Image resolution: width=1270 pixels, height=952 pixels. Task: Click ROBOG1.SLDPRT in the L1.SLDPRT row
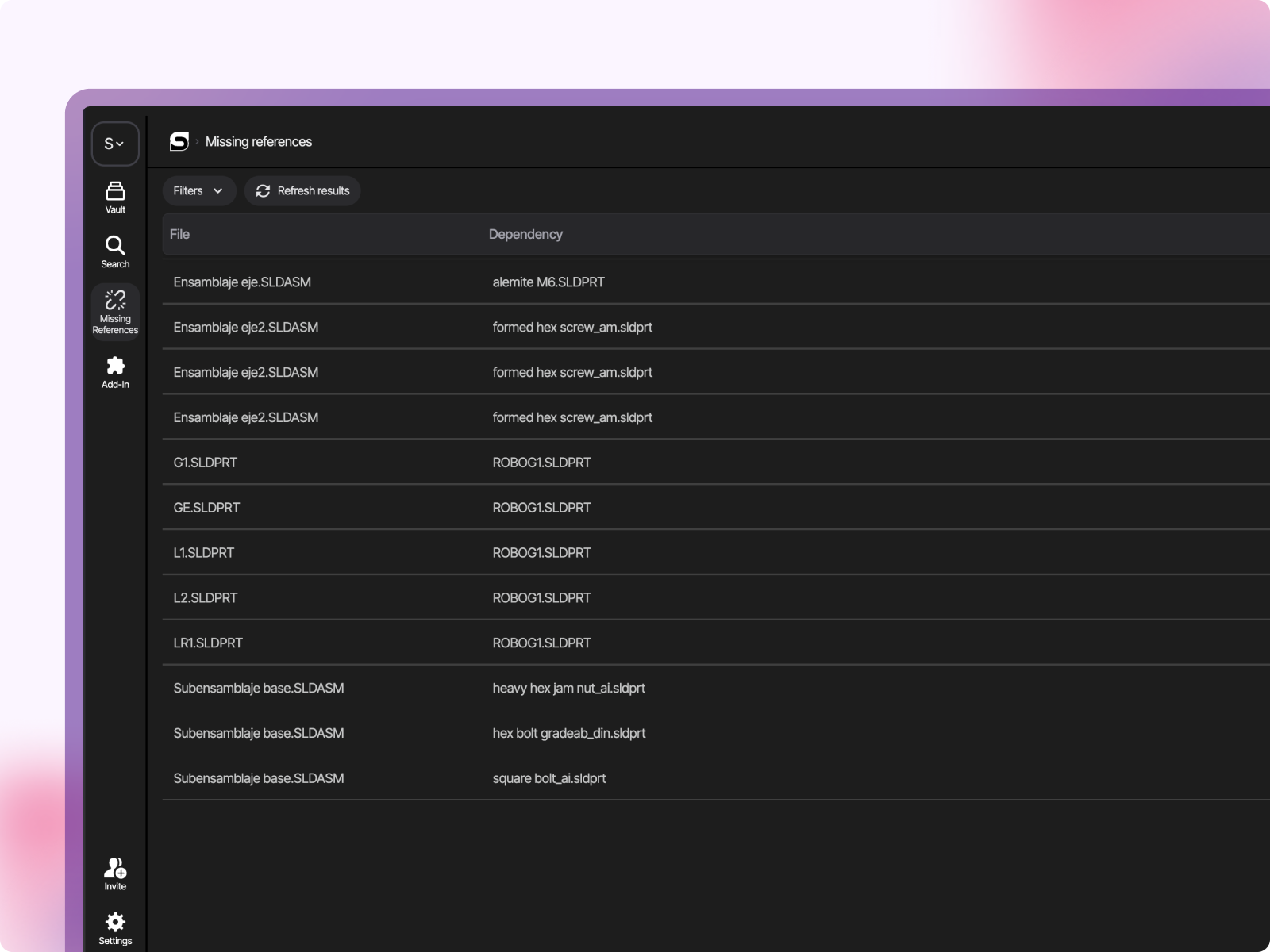click(541, 553)
